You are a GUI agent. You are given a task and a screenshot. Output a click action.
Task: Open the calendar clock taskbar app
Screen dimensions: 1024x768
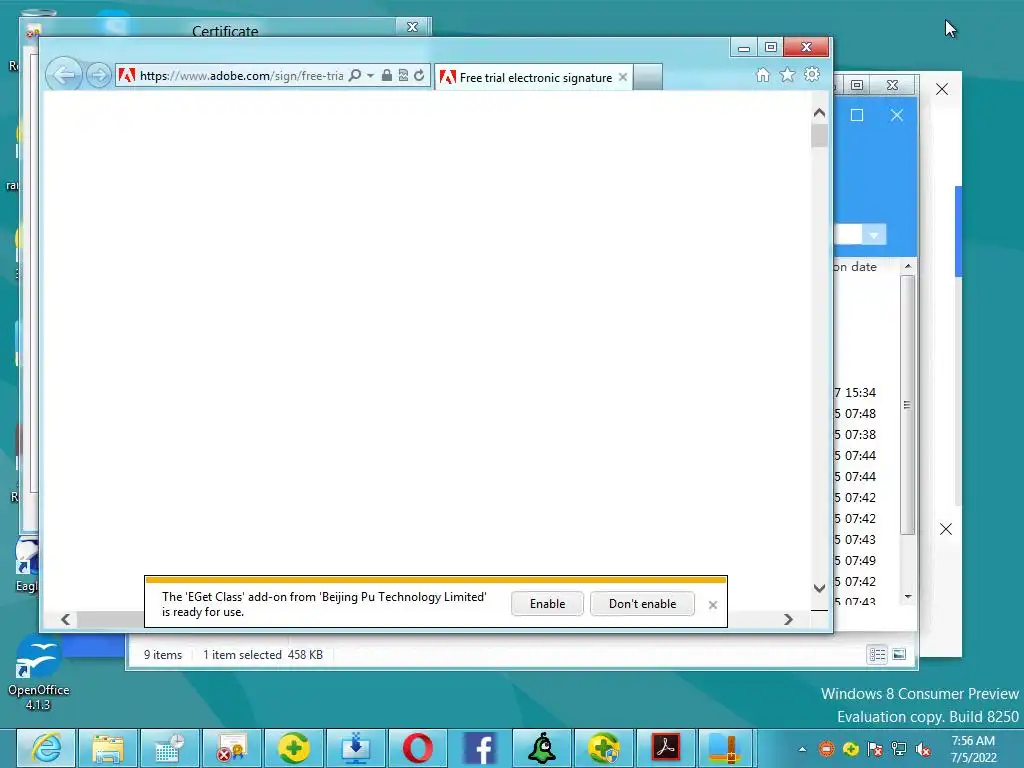(x=170, y=748)
